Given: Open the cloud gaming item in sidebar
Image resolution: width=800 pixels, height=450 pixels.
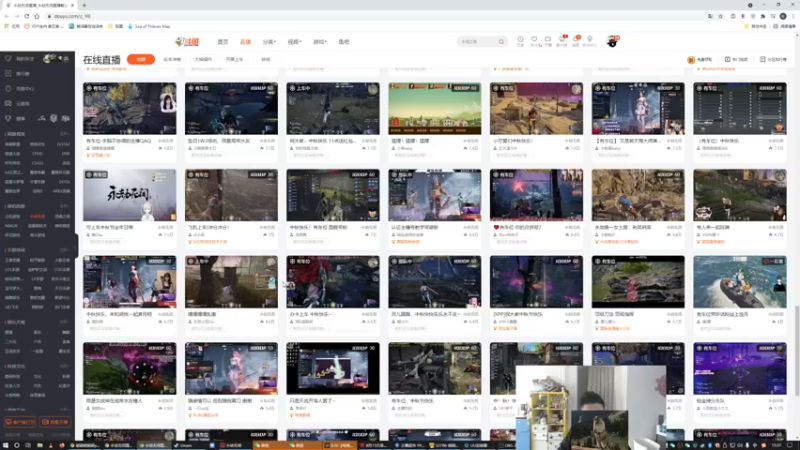Looking at the screenshot, I should pyautogui.click(x=18, y=103).
